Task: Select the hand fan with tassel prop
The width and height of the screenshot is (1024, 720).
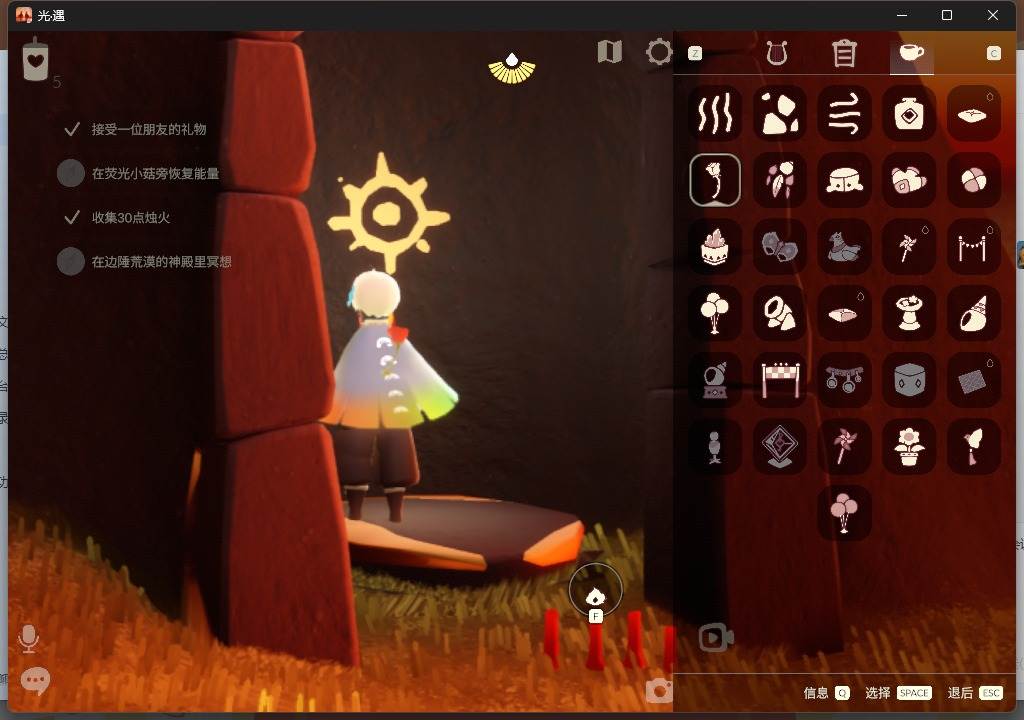Action: 973,447
